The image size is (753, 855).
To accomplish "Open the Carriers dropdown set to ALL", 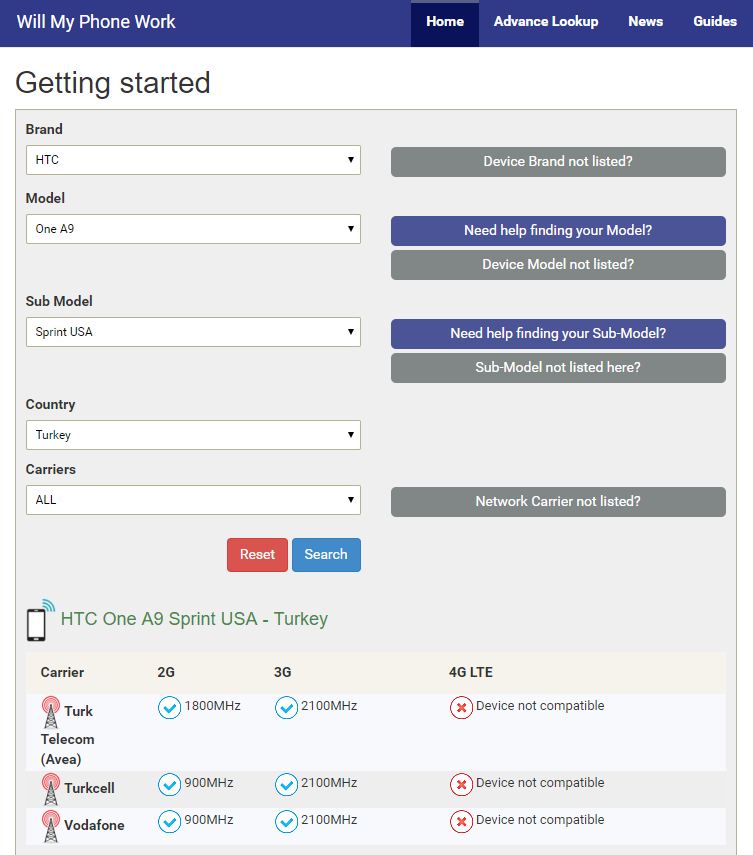I will click(x=193, y=500).
